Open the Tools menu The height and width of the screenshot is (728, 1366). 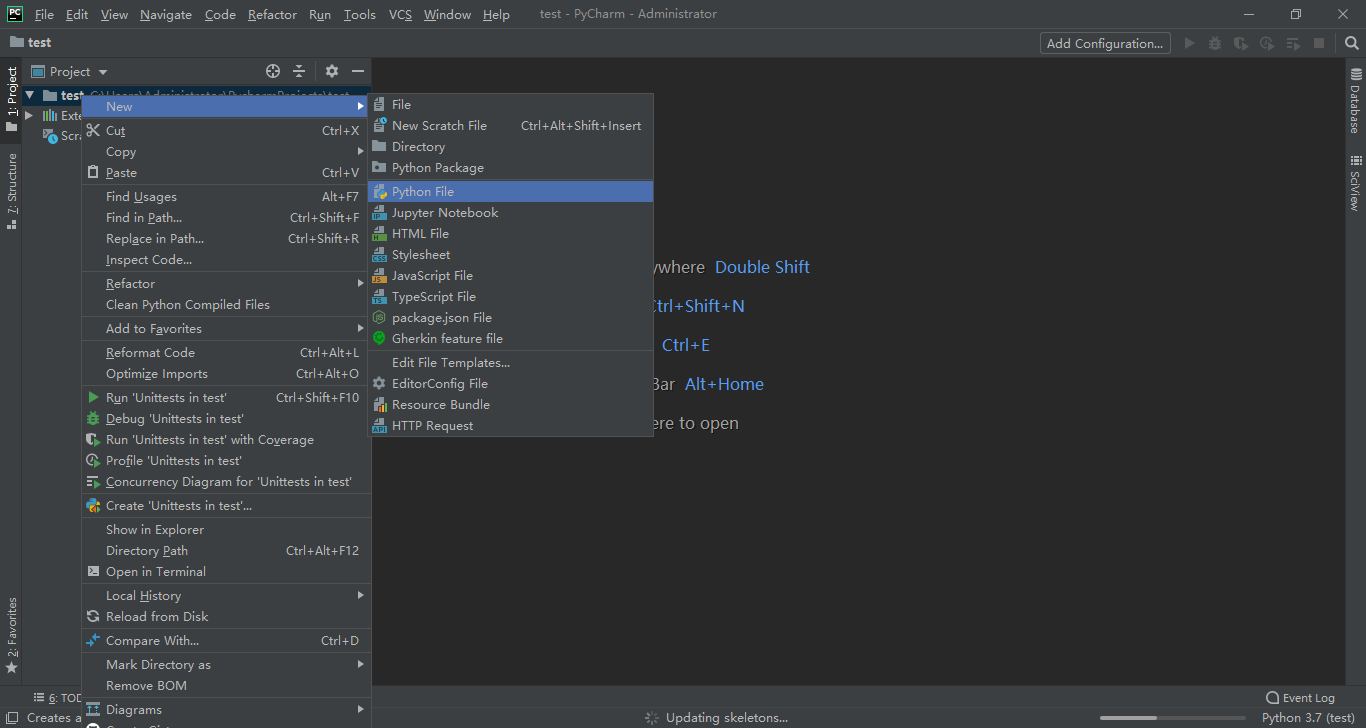click(359, 14)
